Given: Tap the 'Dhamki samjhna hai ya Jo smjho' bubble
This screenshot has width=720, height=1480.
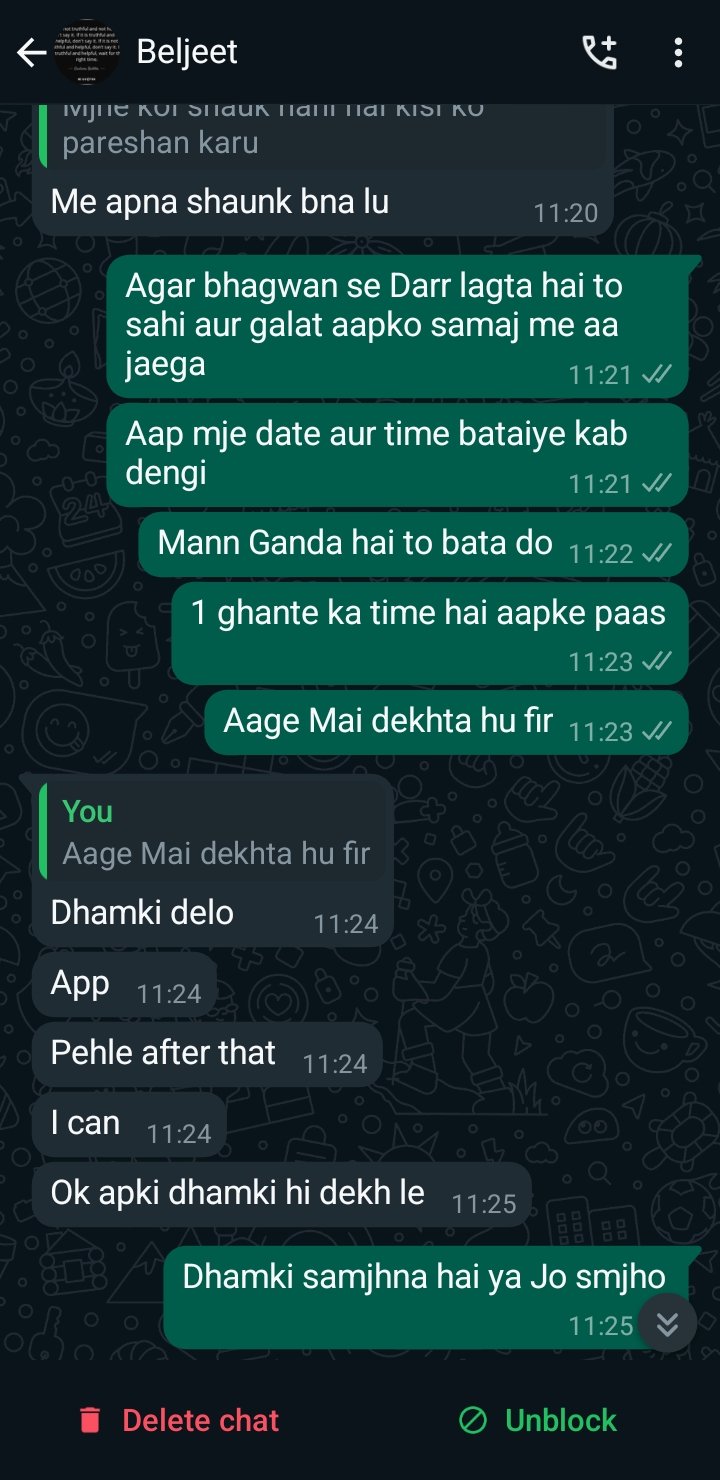Looking at the screenshot, I should pos(427,1298).
